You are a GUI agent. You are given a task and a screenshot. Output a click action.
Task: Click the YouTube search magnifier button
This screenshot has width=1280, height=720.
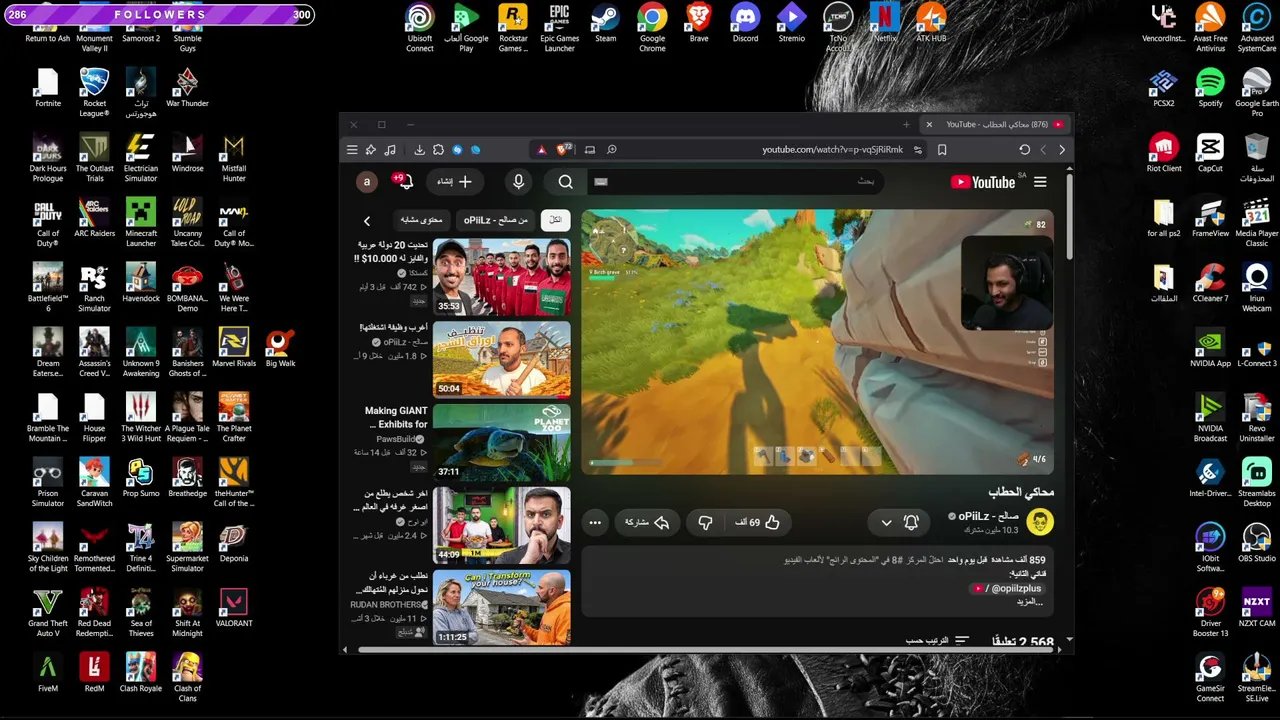pyautogui.click(x=565, y=182)
